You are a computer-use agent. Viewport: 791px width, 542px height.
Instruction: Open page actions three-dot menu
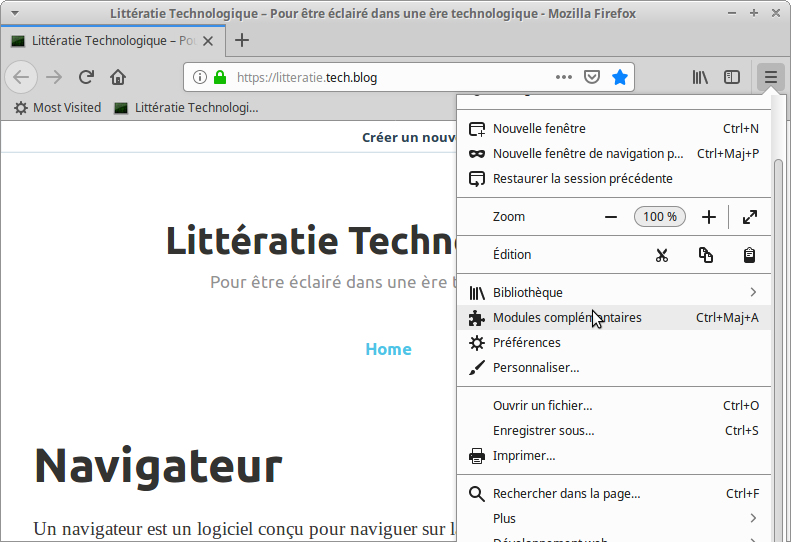(564, 77)
